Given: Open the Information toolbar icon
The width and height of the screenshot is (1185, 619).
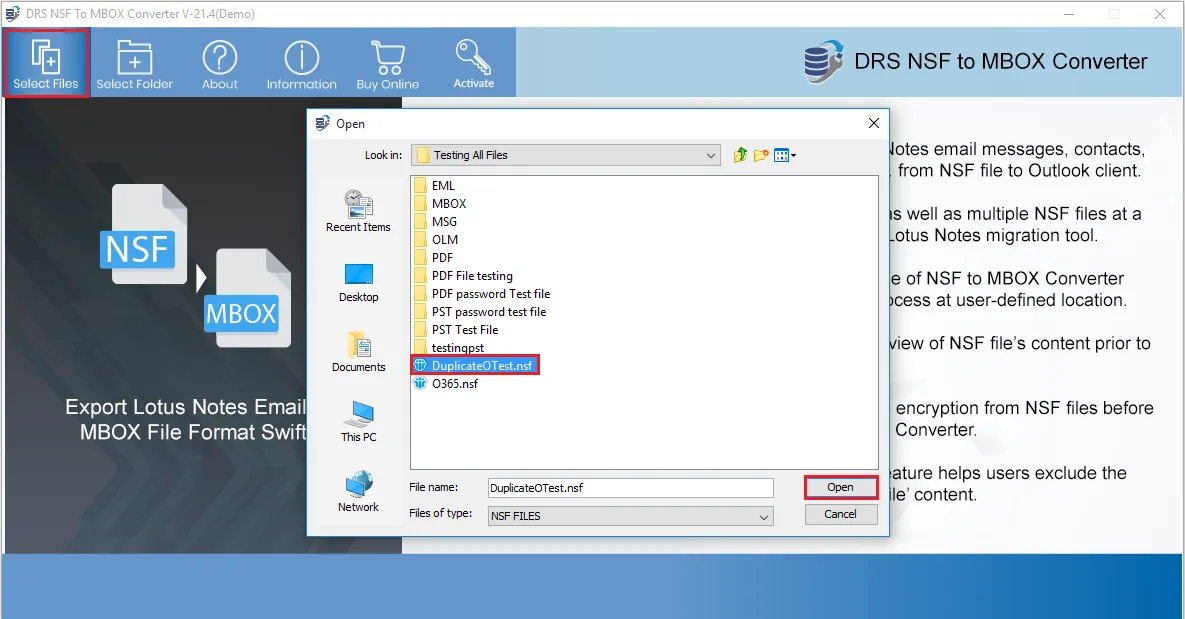Looking at the screenshot, I should 302,63.
